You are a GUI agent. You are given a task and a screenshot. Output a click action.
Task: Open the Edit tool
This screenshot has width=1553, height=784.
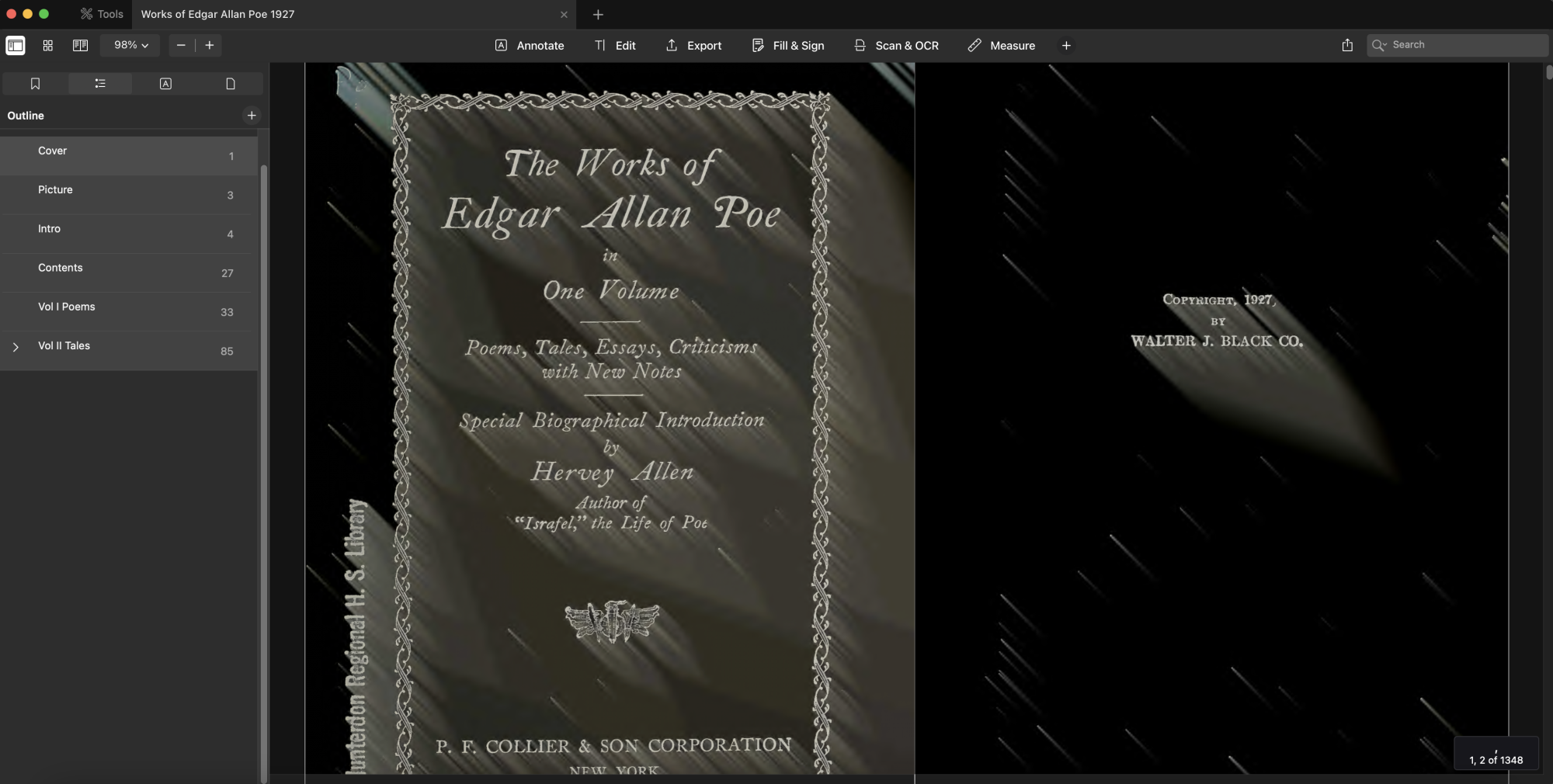(615, 45)
